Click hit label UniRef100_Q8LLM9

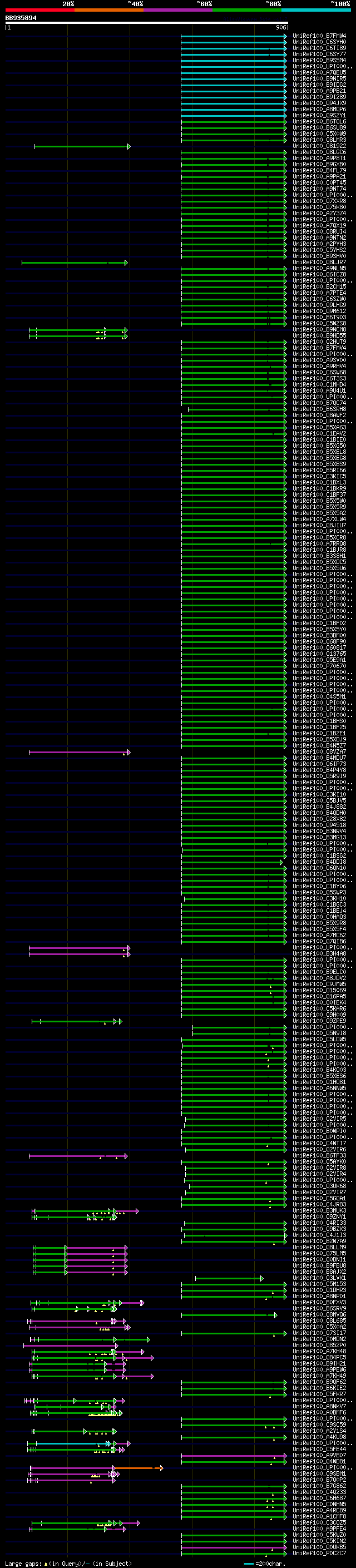coord(319,1247)
